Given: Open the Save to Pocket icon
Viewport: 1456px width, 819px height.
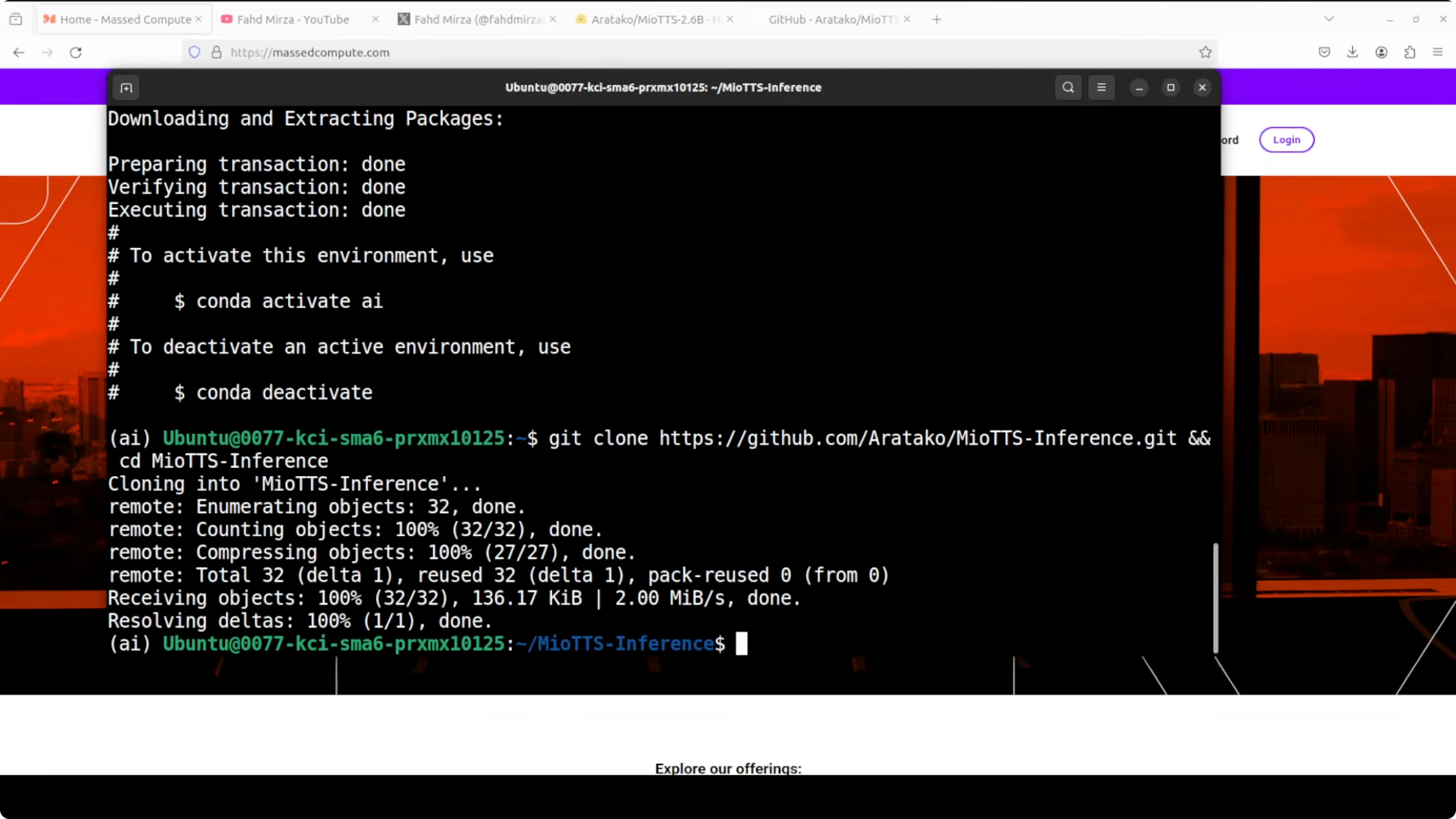Looking at the screenshot, I should [x=1324, y=52].
